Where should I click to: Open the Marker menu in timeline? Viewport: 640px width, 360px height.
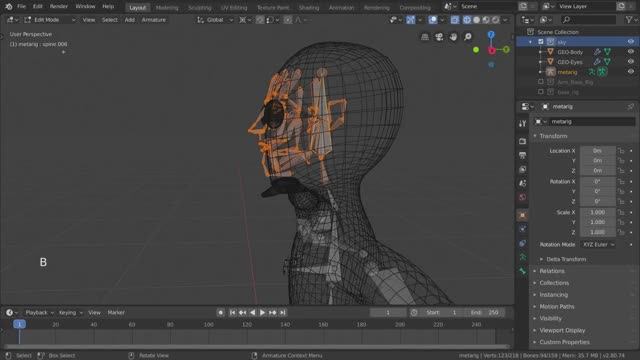point(116,313)
